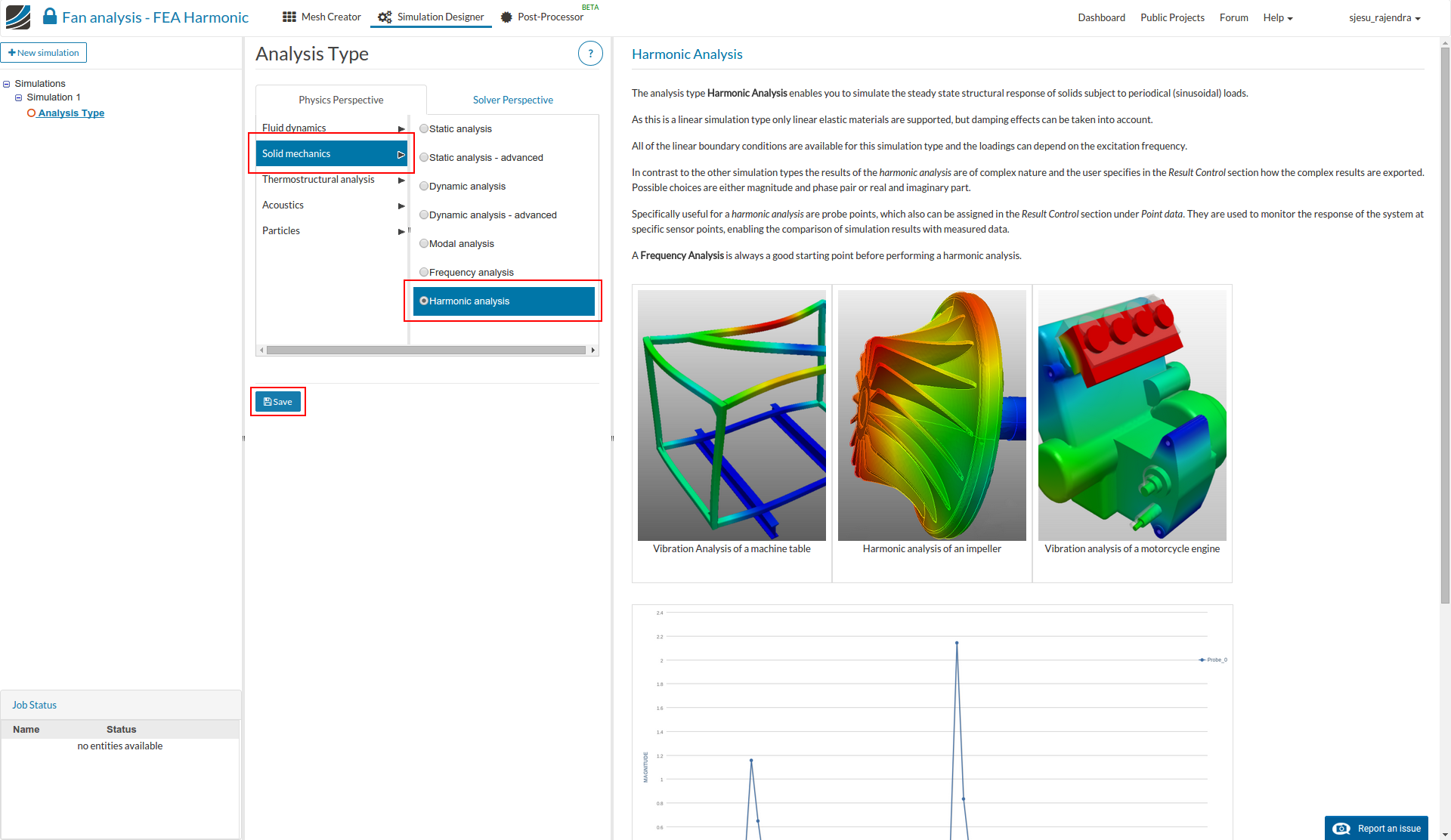The height and width of the screenshot is (840, 1451).
Task: Click the Simulation Designer gears icon
Action: tap(385, 17)
